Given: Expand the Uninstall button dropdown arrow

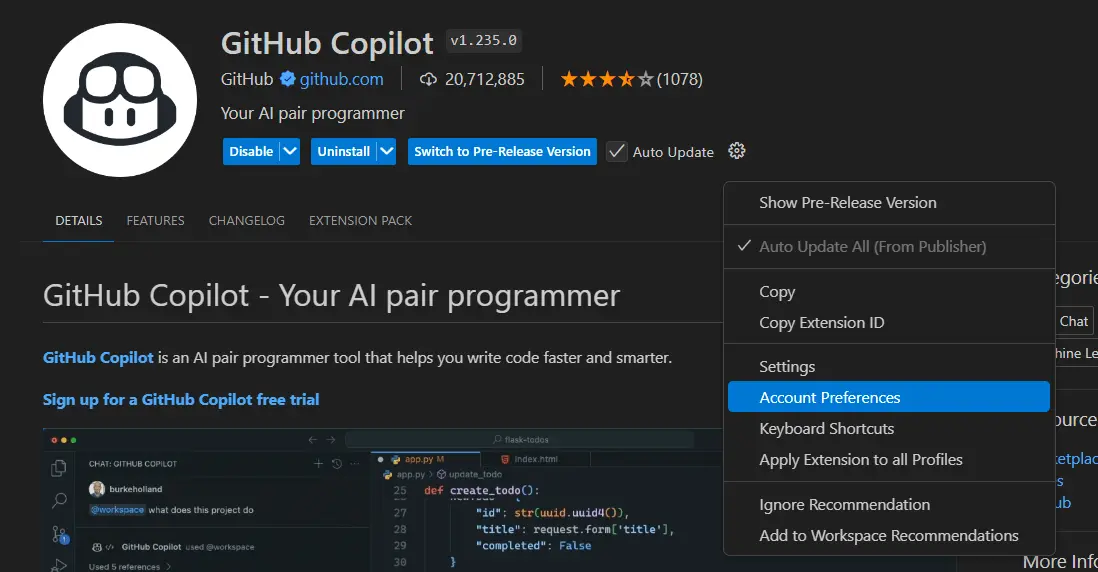Looking at the screenshot, I should click(x=386, y=151).
